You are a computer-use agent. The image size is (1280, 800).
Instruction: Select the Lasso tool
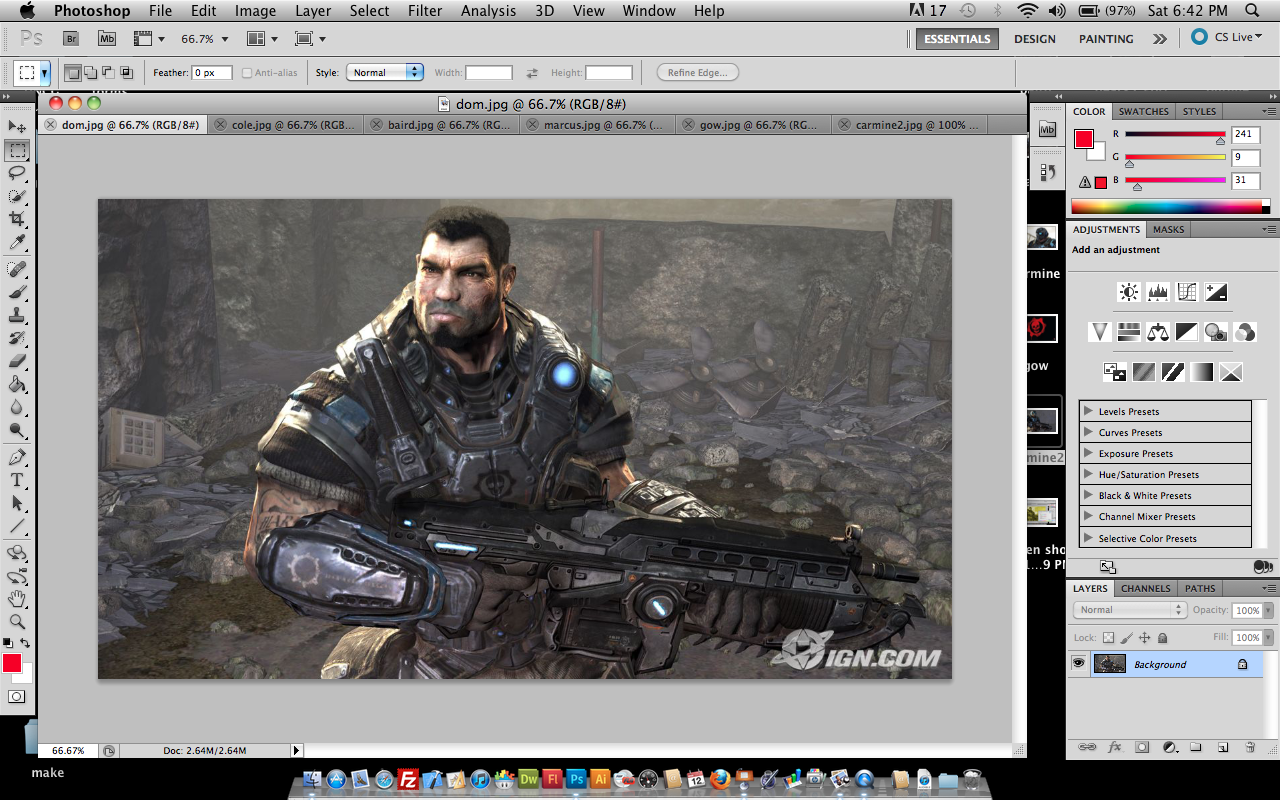click(x=17, y=174)
